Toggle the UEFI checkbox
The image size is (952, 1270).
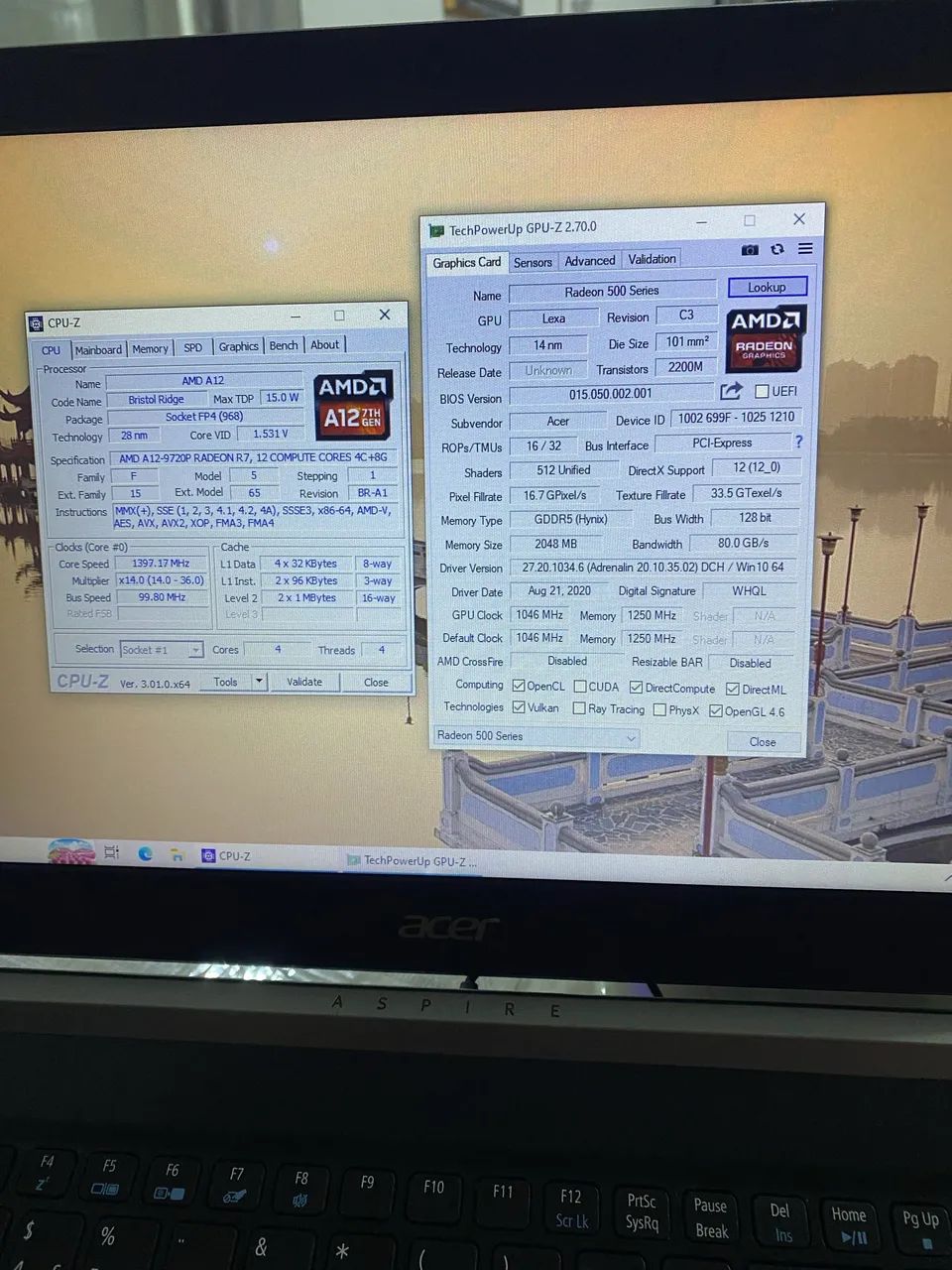(x=762, y=391)
